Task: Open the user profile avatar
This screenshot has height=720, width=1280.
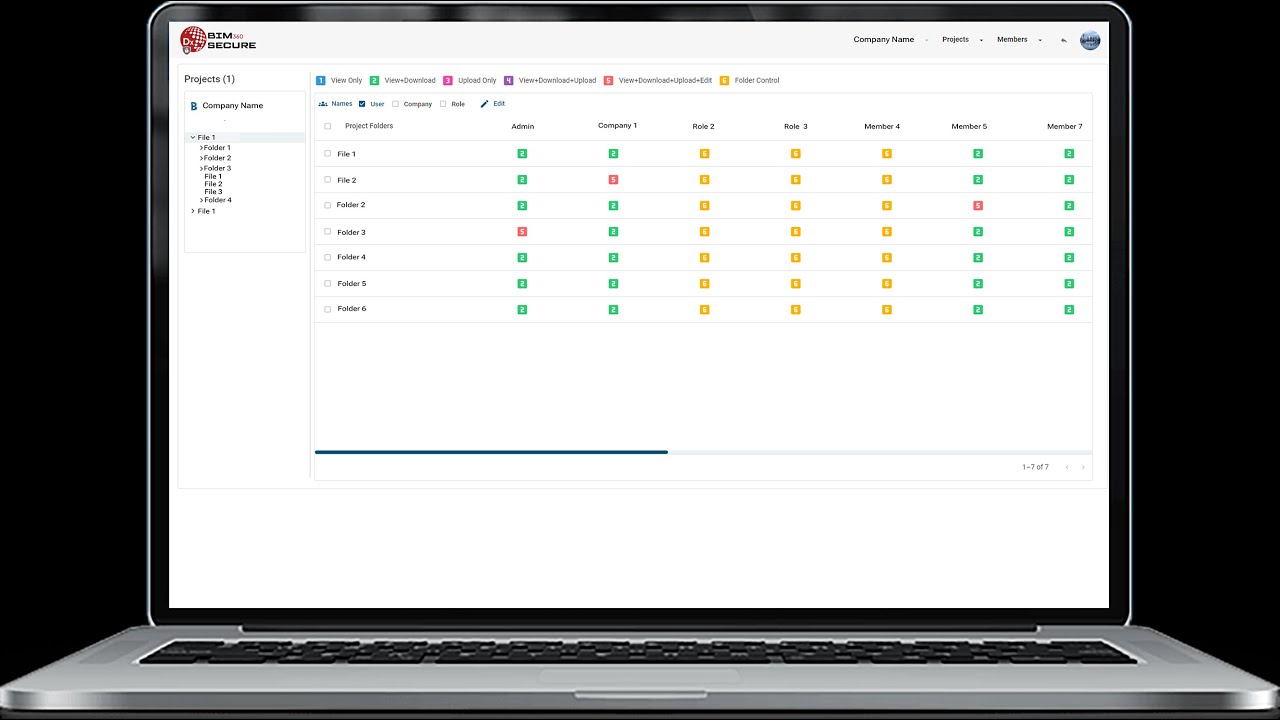Action: pos(1090,40)
